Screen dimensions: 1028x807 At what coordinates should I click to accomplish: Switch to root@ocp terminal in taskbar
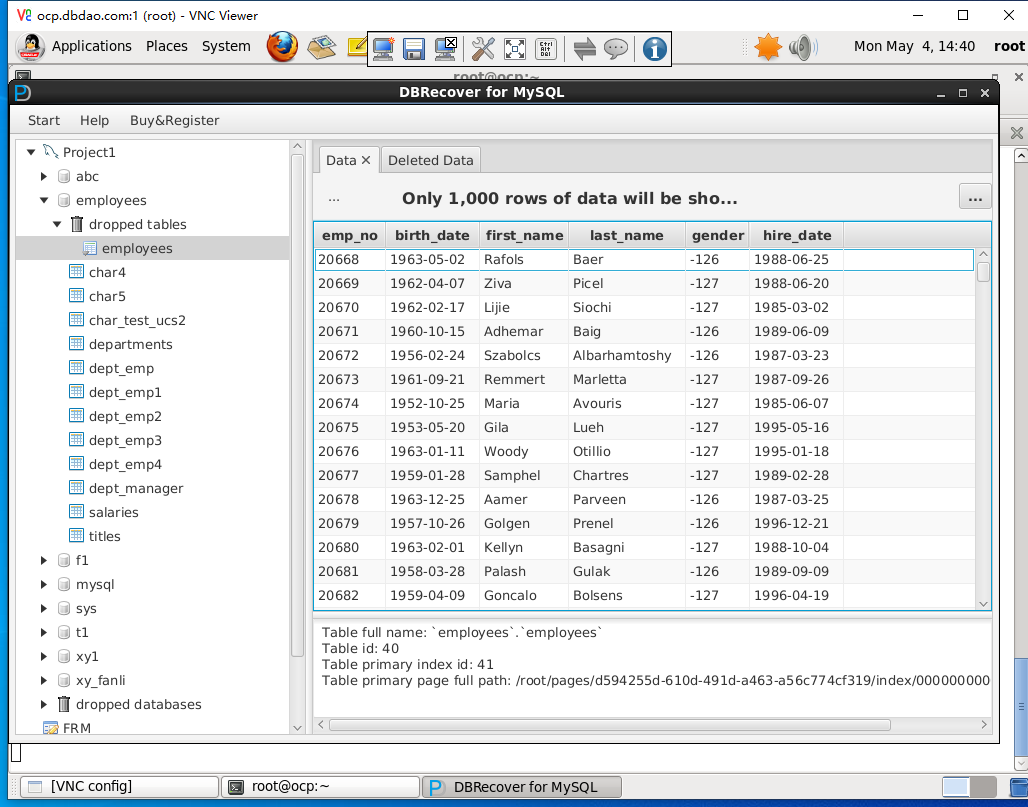(320, 786)
